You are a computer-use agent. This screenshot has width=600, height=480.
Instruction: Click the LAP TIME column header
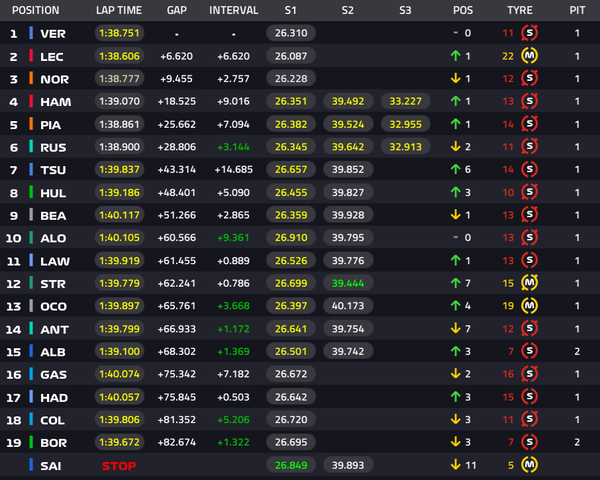119,10
